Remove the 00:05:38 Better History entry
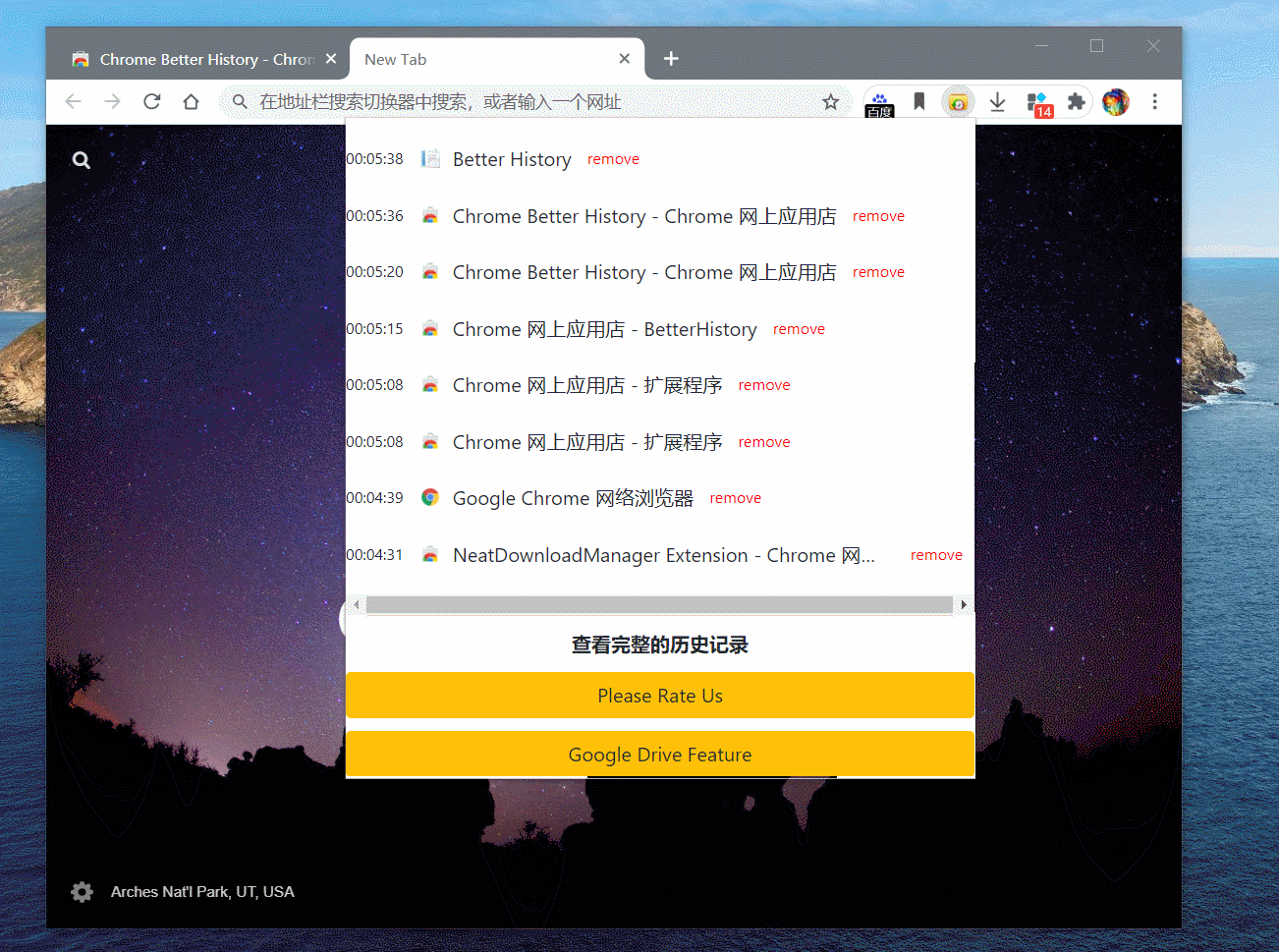1279x952 pixels. 613,158
